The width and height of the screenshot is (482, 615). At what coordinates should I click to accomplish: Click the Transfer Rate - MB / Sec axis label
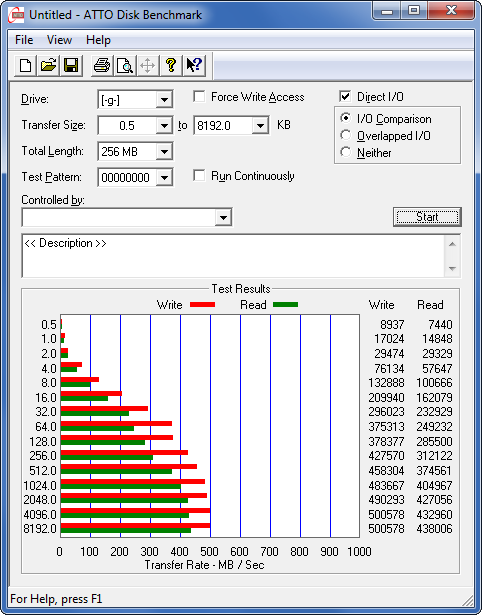(x=205, y=565)
